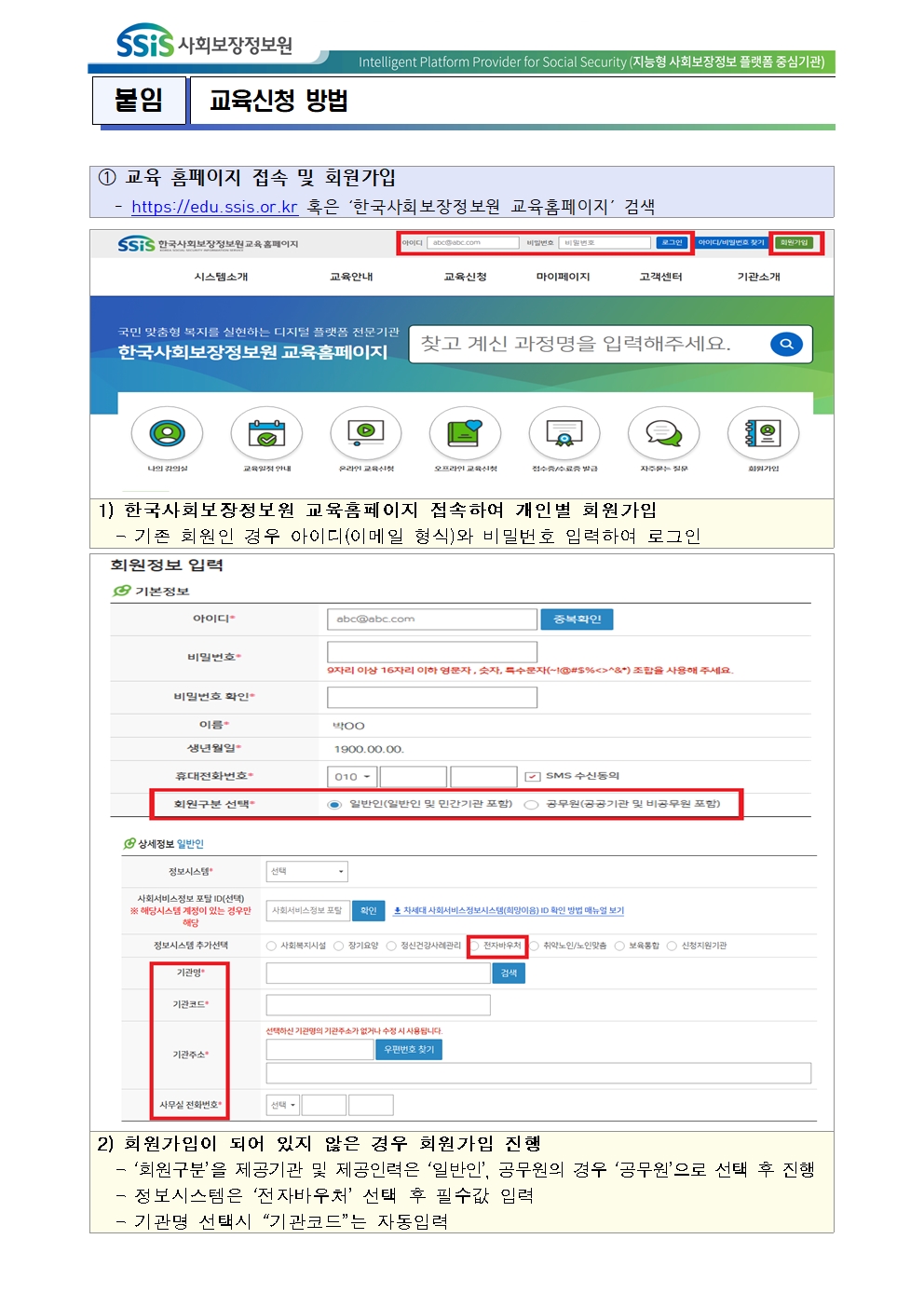Click the 검색 button beside 기관명
The image size is (924, 1307).
coord(509,973)
